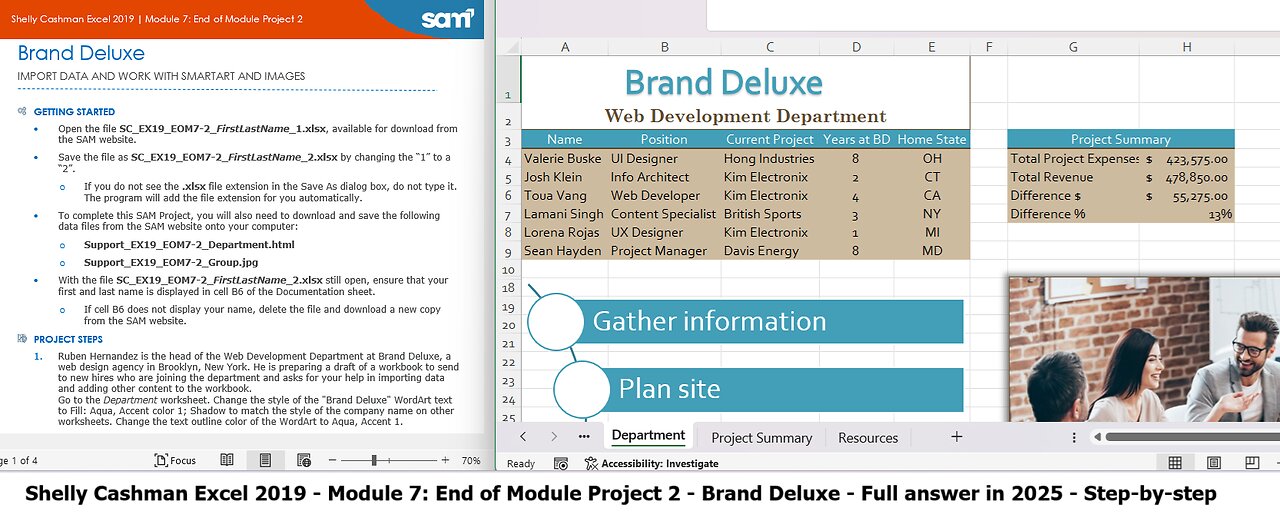Switch on Focus mode in the Word status bar
Image resolution: width=1280 pixels, height=521 pixels.
[x=176, y=461]
